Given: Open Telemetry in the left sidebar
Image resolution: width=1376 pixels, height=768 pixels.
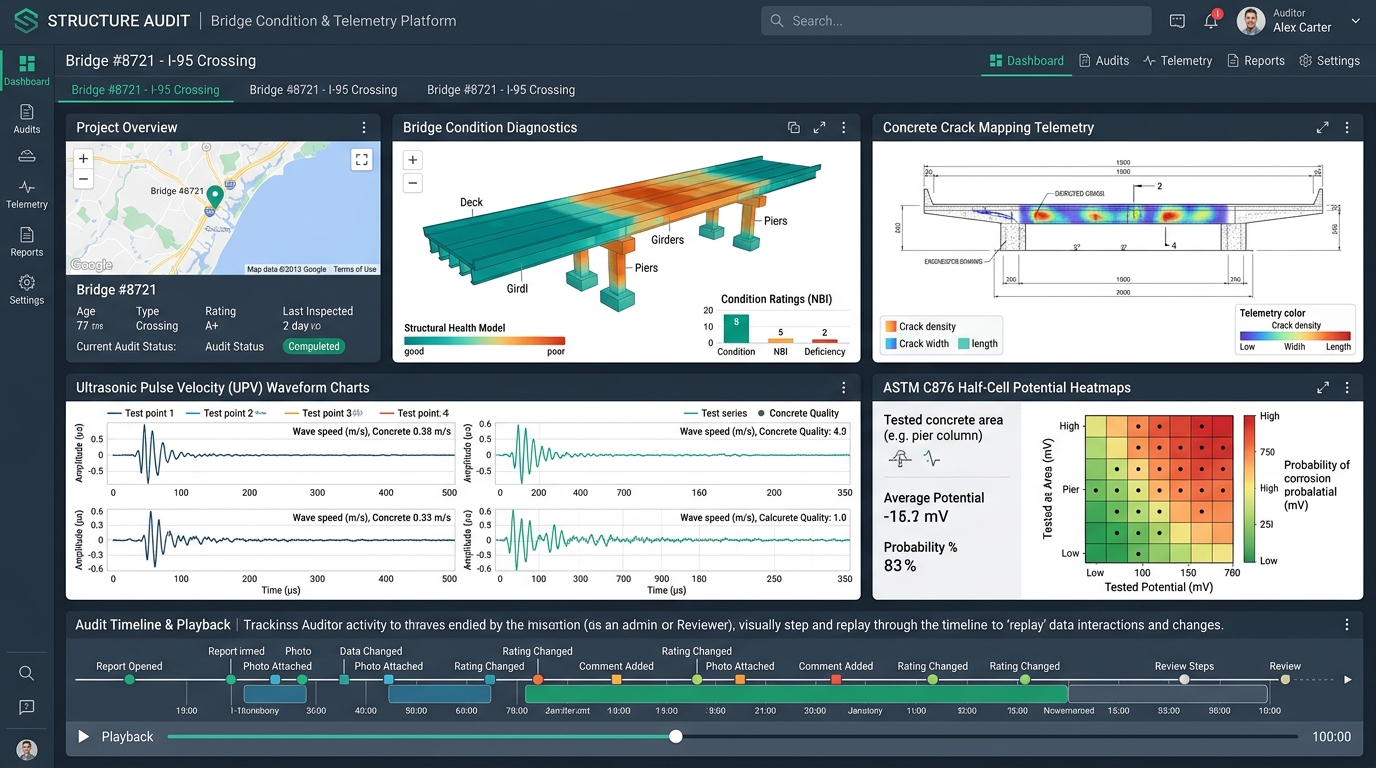Looking at the screenshot, I should click(x=27, y=194).
